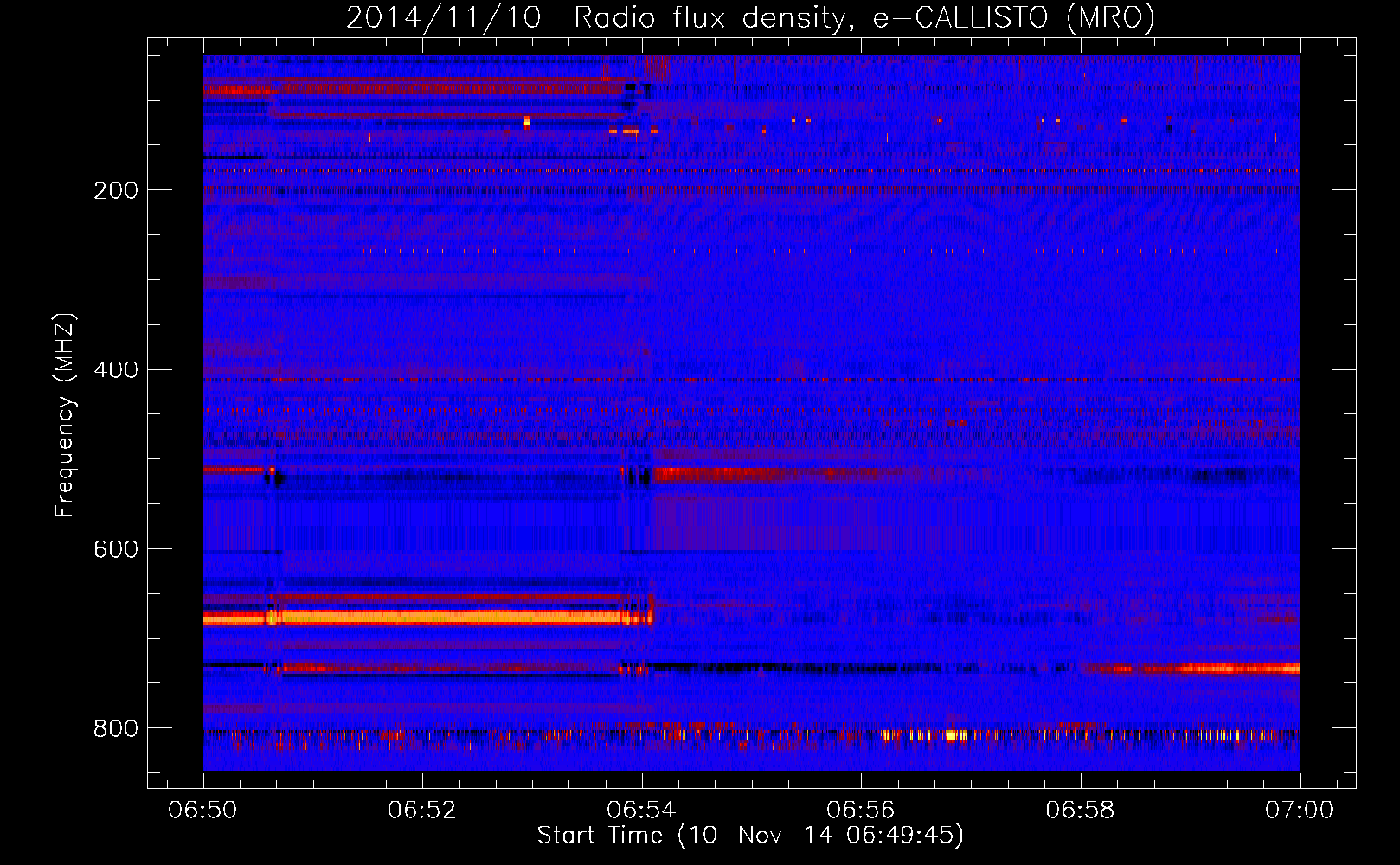The height and width of the screenshot is (865, 1400).
Task: Click the 200 frequency tick label
Action: pyautogui.click(x=116, y=190)
